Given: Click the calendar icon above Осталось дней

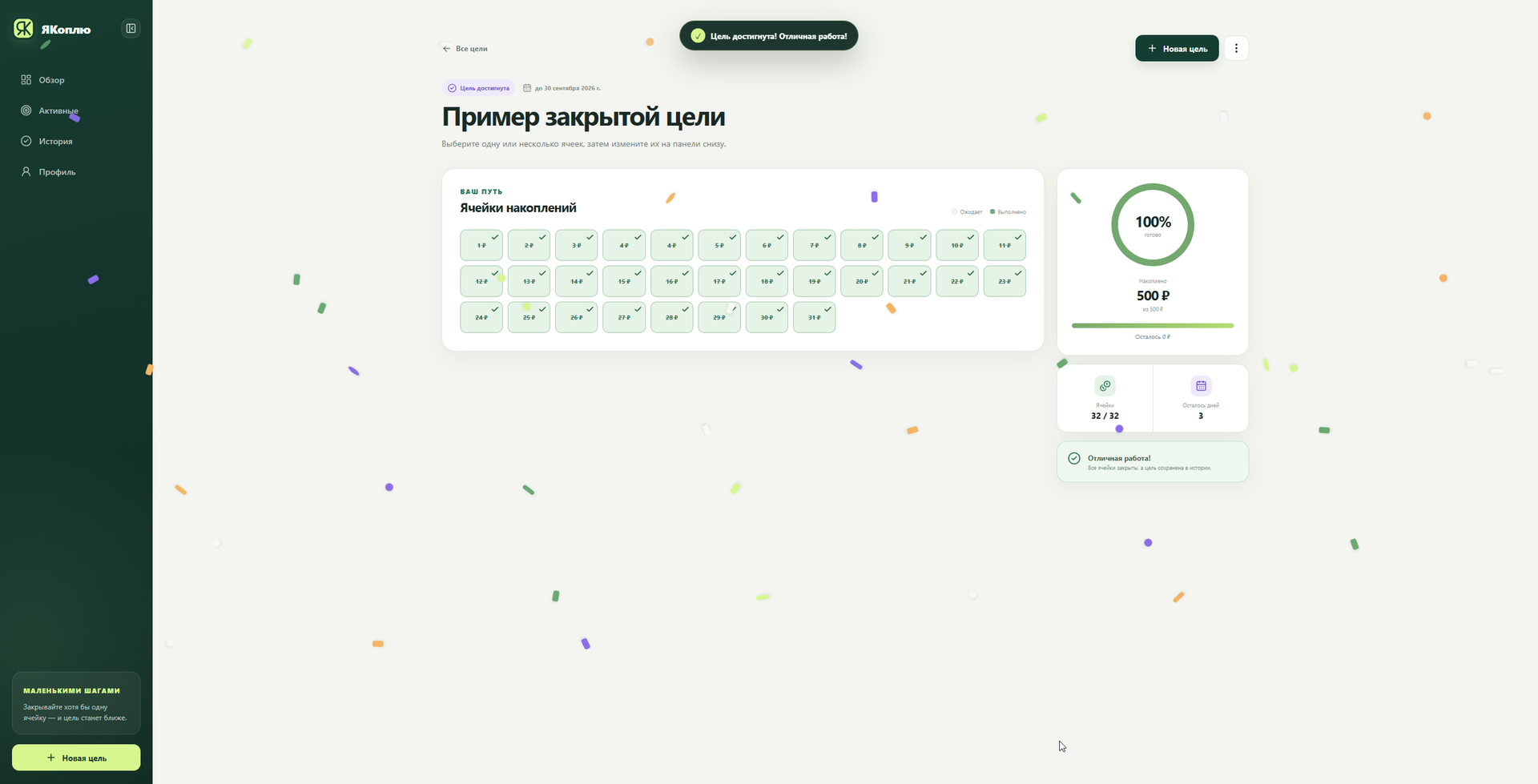Looking at the screenshot, I should [x=1201, y=386].
